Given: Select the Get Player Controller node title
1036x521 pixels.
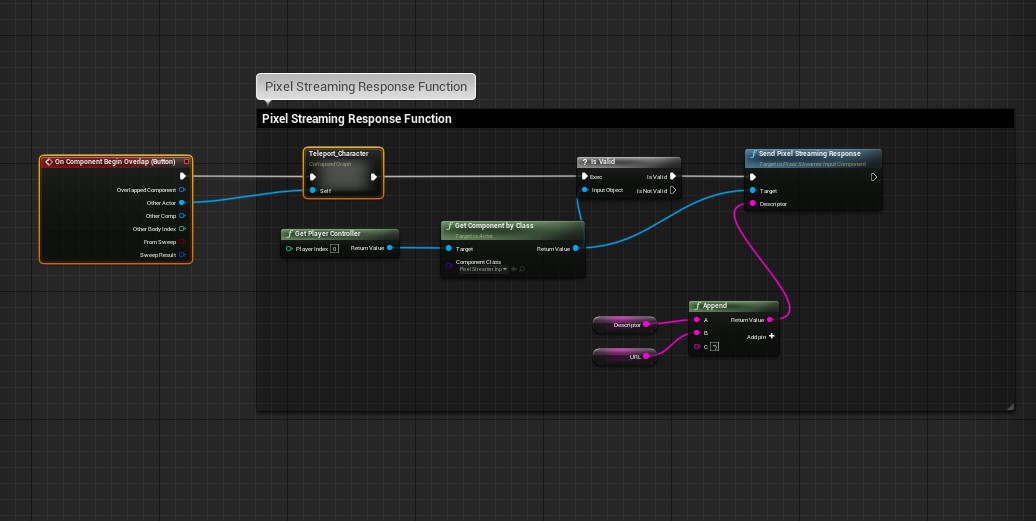Looking at the screenshot, I should point(327,234).
